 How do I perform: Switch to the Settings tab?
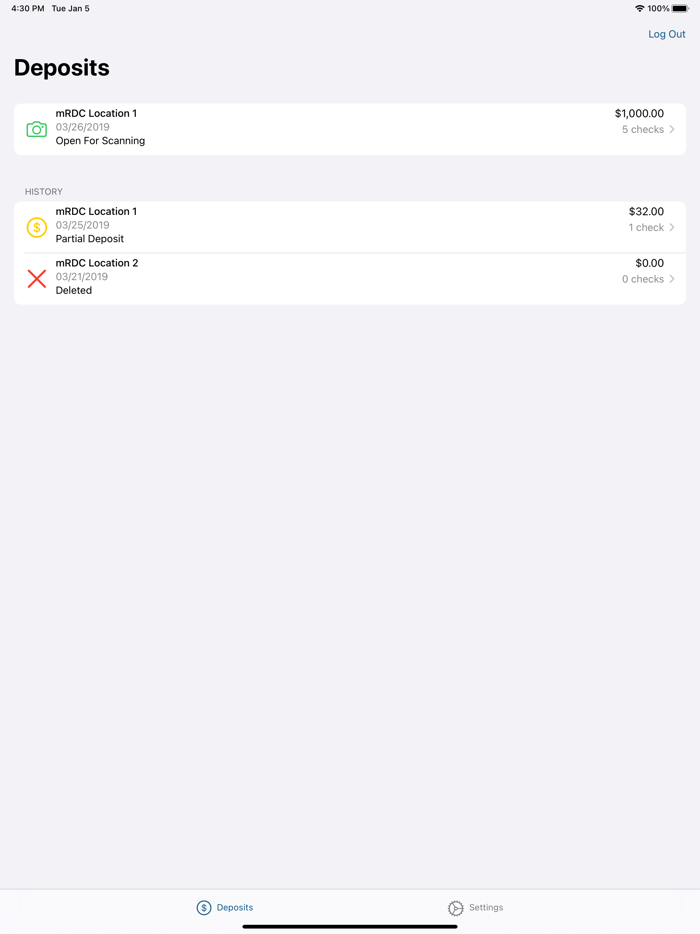pos(475,907)
